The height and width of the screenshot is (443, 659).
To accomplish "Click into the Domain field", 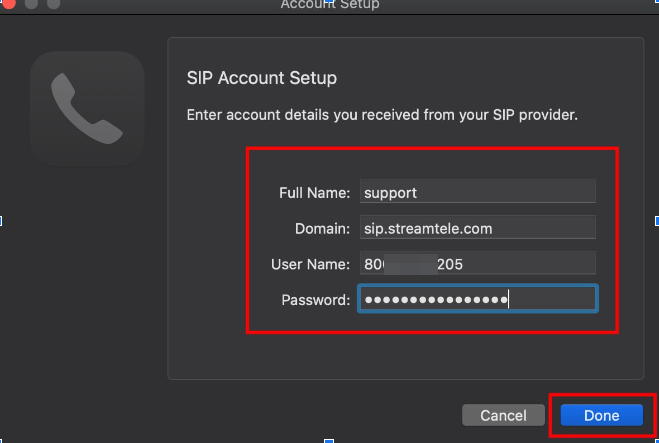I will tap(477, 228).
